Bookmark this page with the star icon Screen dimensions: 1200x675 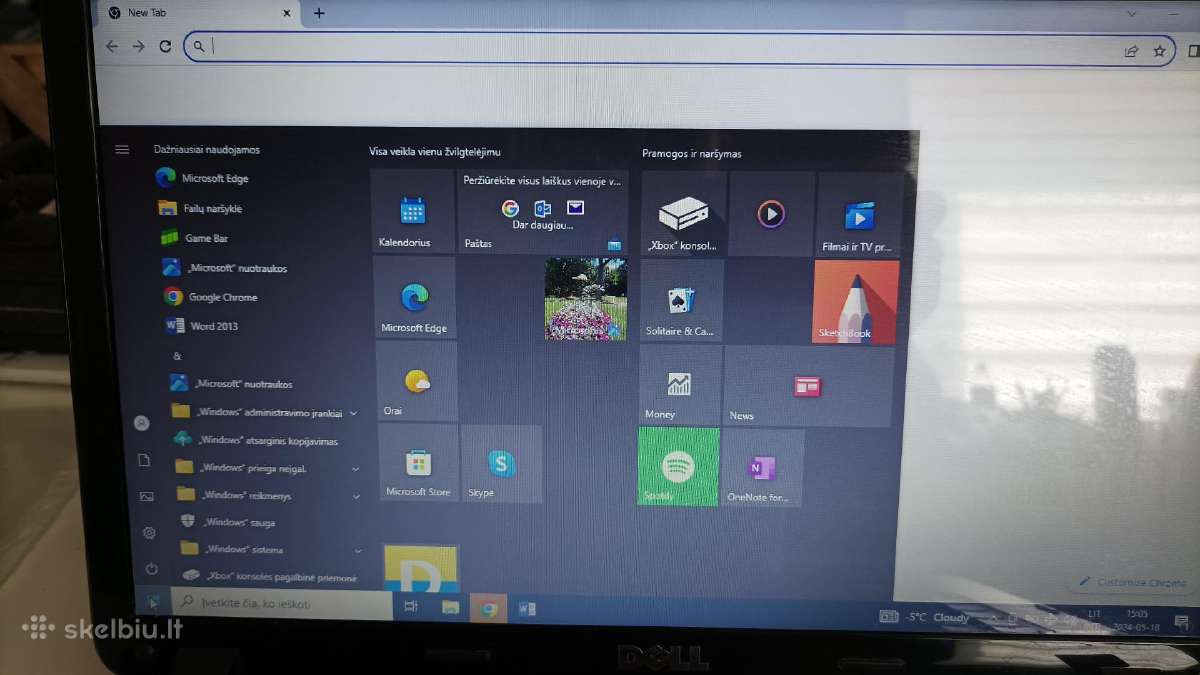1159,51
